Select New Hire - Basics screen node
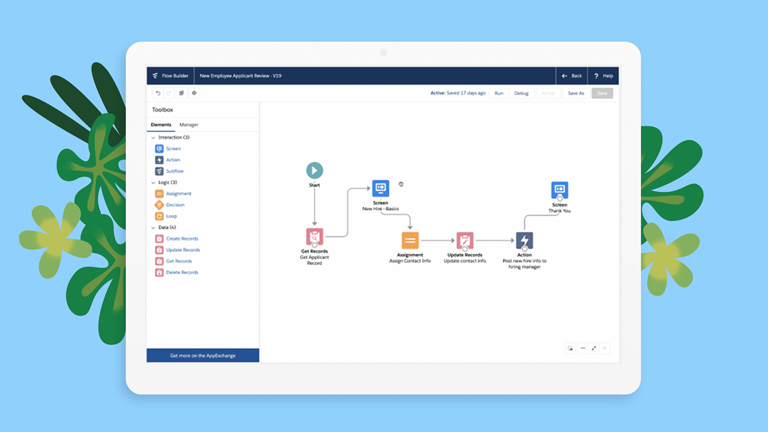Image resolution: width=768 pixels, height=432 pixels. [x=381, y=188]
